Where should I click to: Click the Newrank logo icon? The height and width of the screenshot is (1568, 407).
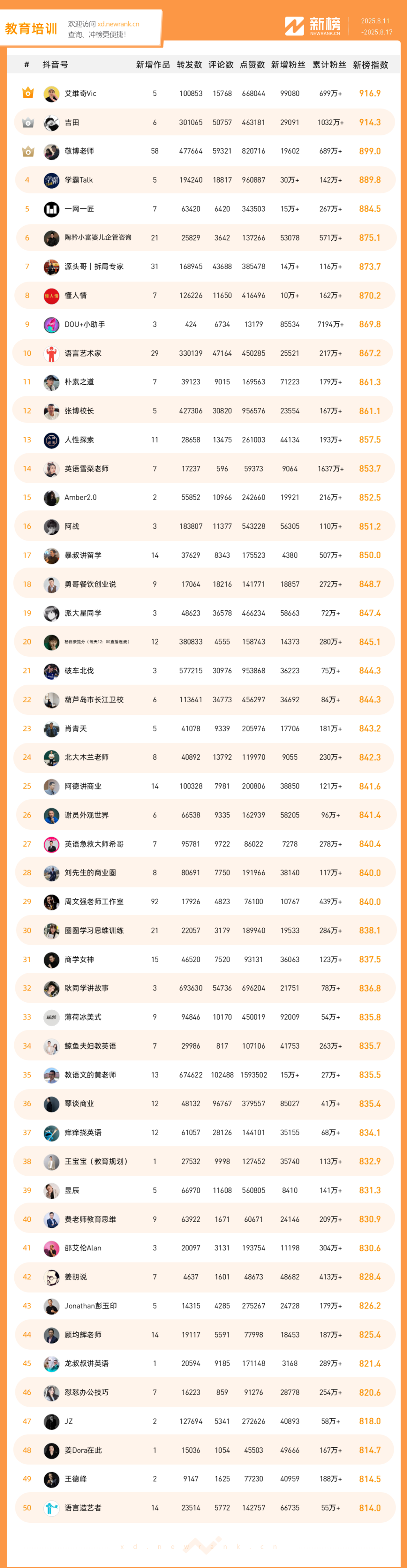[294, 26]
